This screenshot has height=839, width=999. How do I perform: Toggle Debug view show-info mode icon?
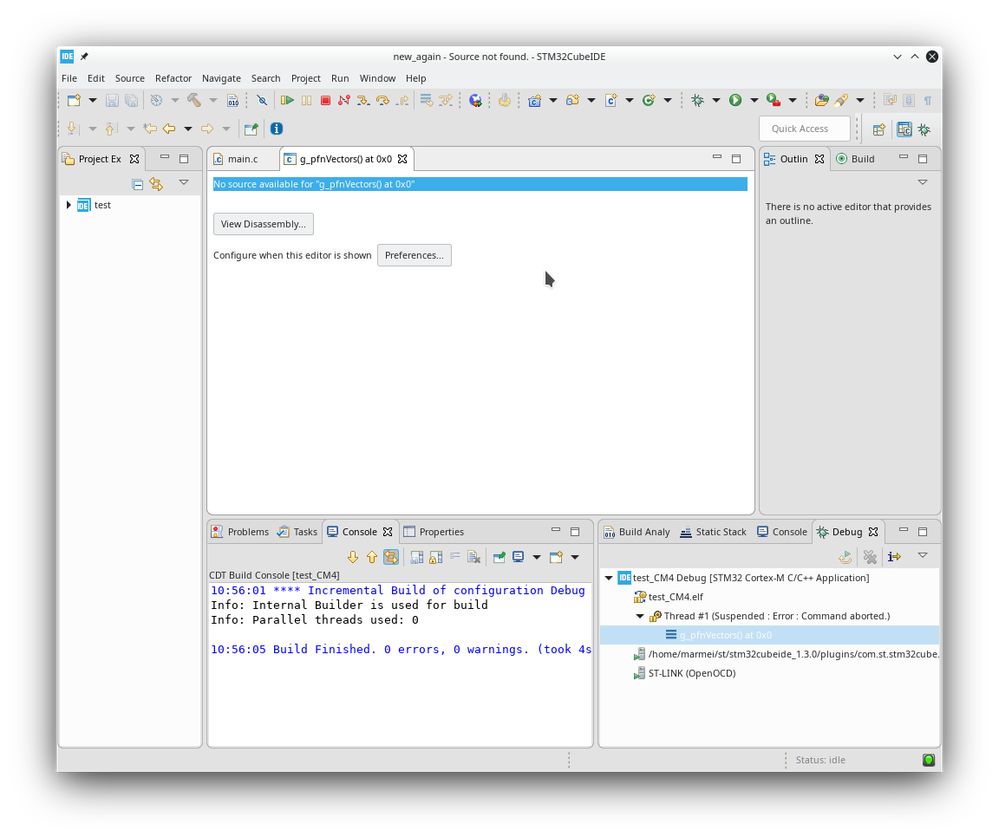pos(895,557)
